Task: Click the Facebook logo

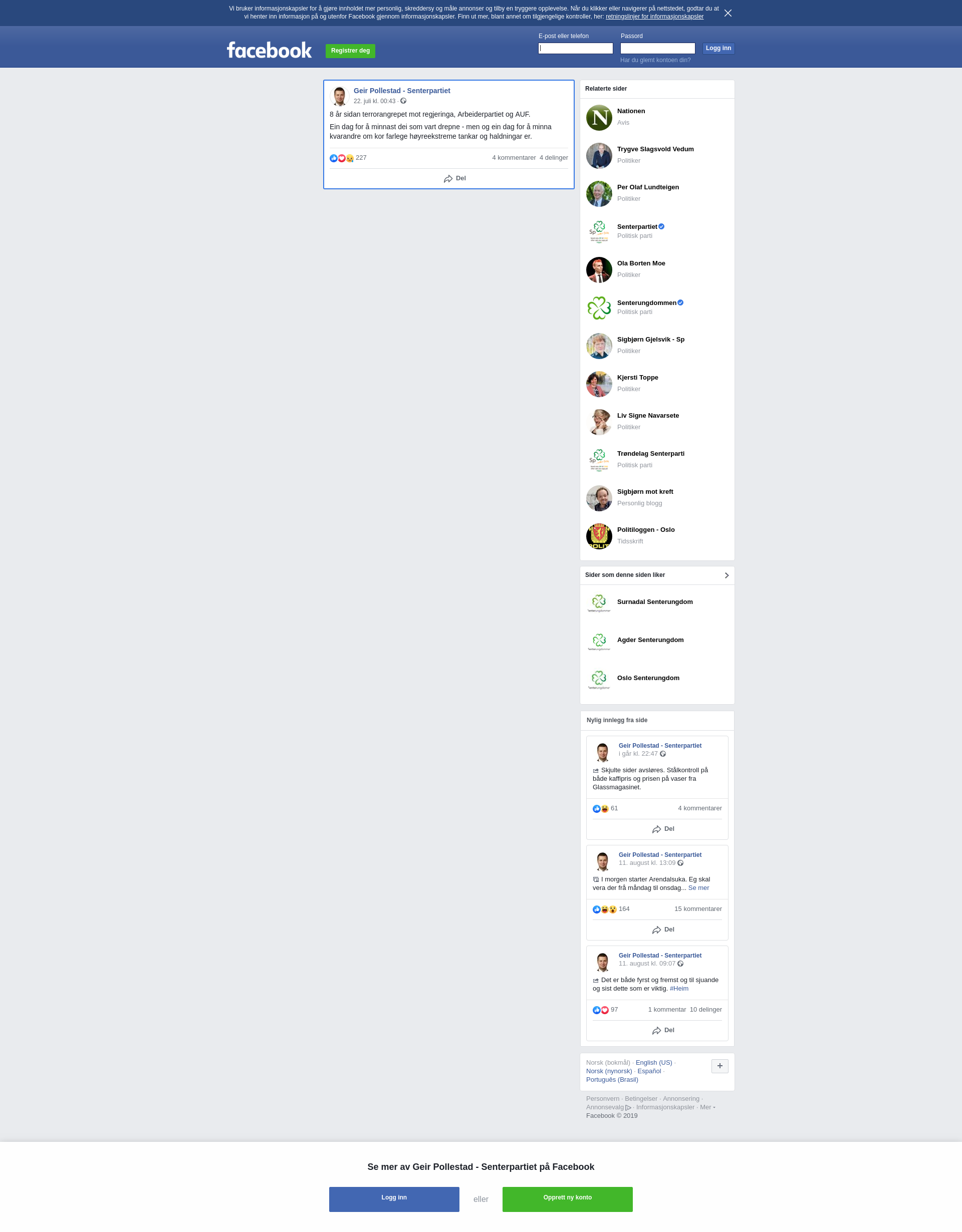Action: pos(269,50)
